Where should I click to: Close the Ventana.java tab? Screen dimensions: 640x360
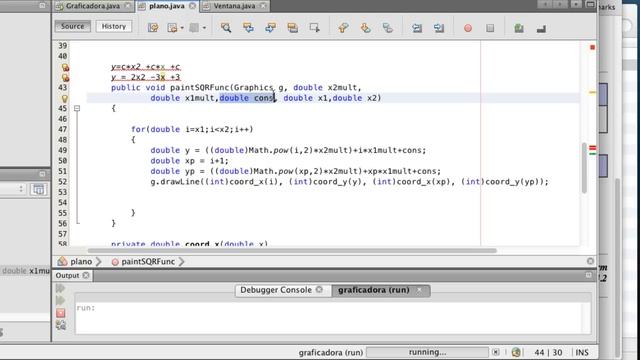click(x=263, y=6)
